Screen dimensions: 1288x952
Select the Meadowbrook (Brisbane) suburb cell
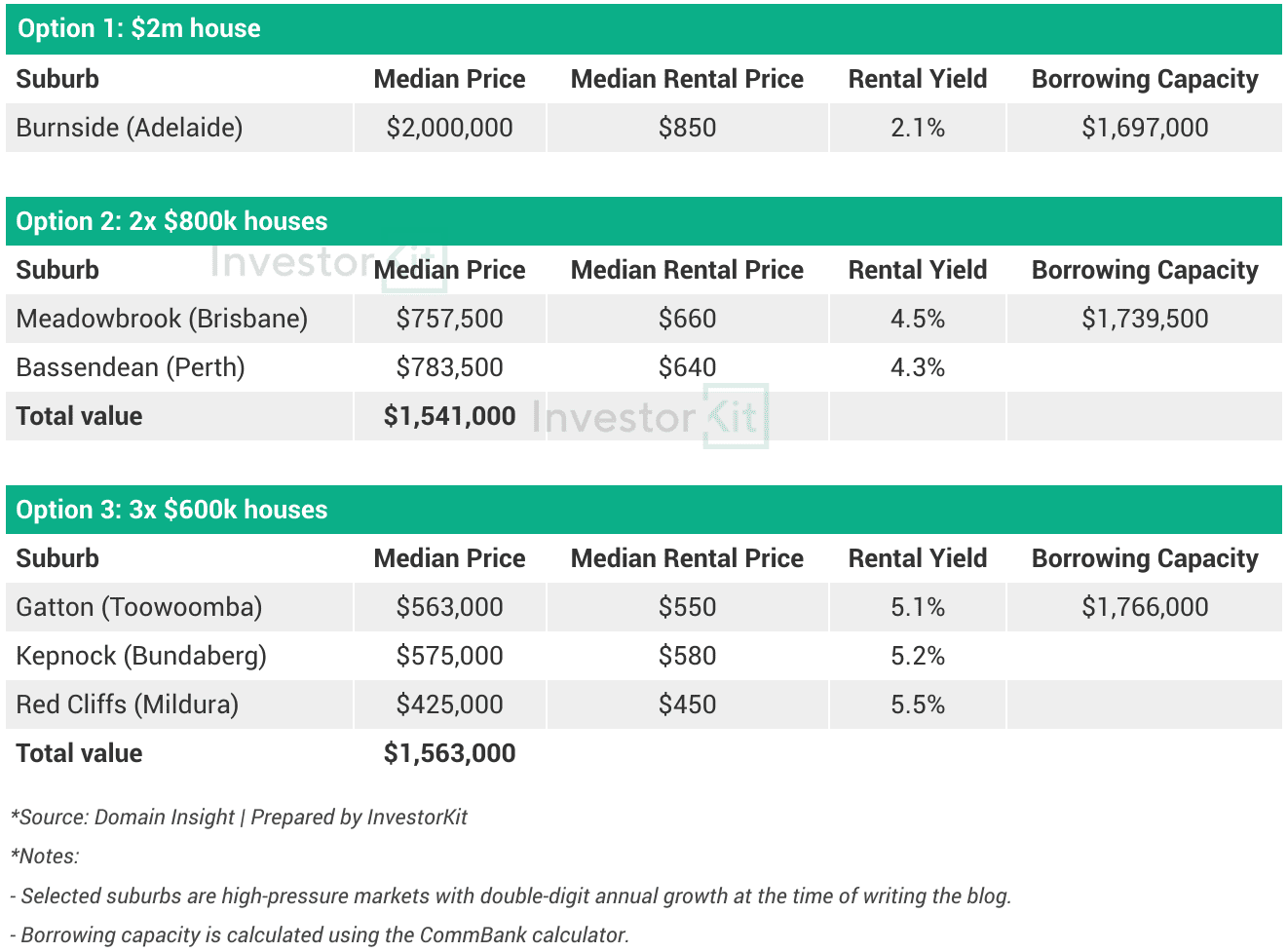[162, 319]
